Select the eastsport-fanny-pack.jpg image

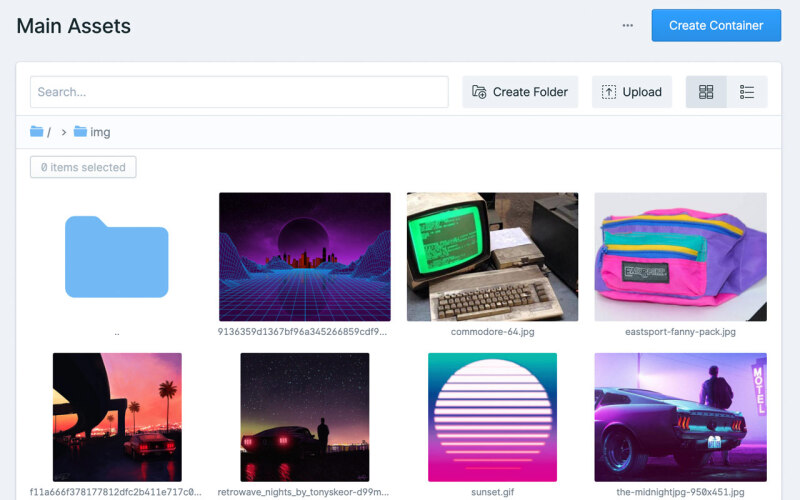click(680, 257)
